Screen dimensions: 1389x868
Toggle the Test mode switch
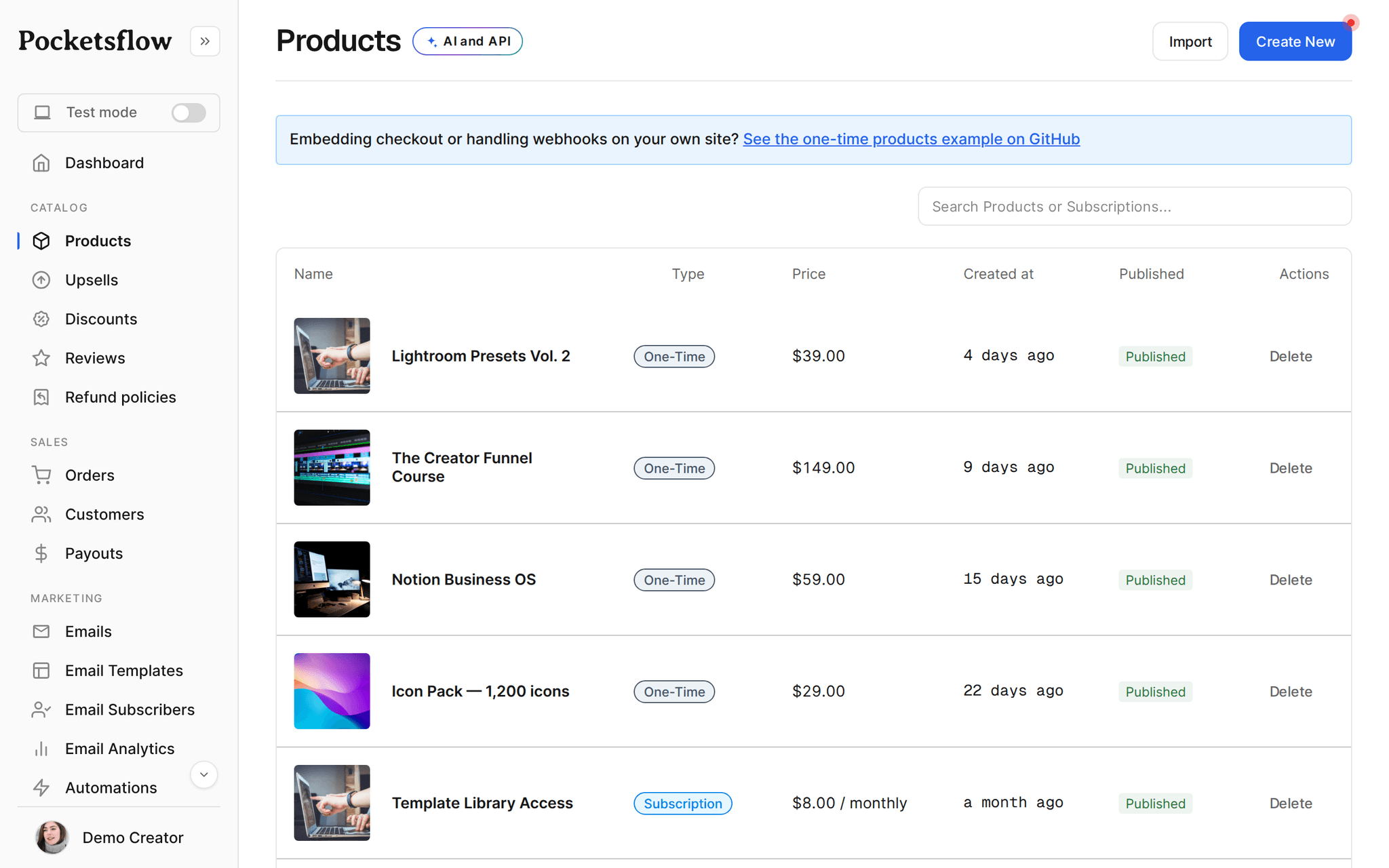[189, 113]
